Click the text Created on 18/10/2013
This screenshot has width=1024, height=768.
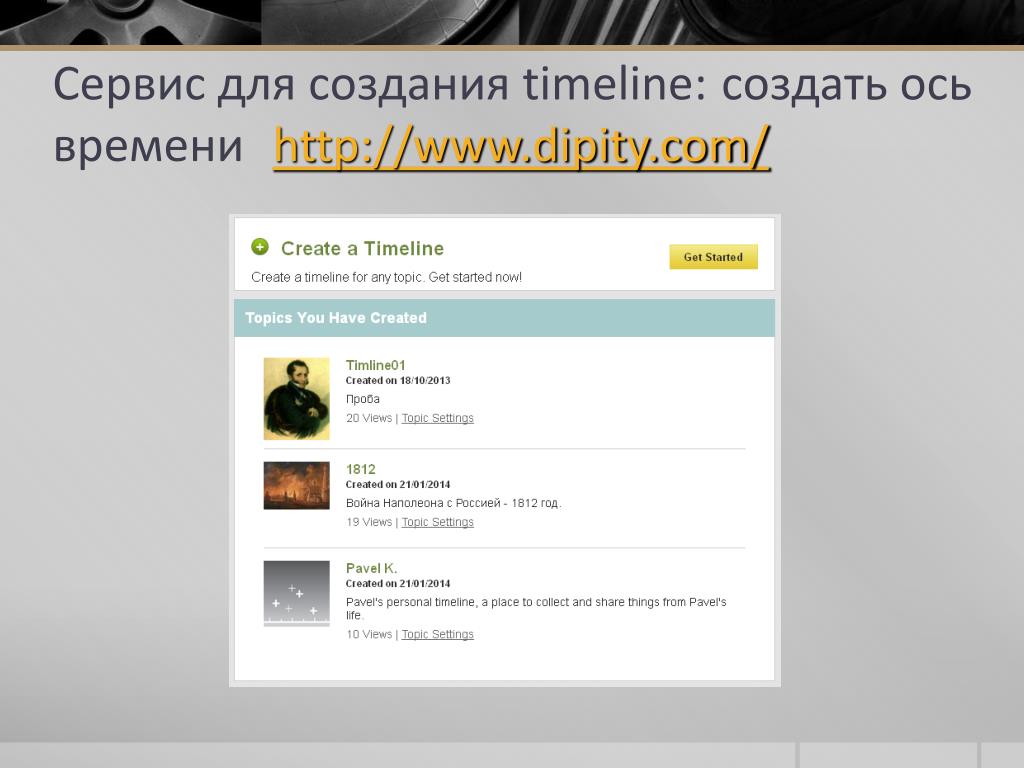point(398,381)
